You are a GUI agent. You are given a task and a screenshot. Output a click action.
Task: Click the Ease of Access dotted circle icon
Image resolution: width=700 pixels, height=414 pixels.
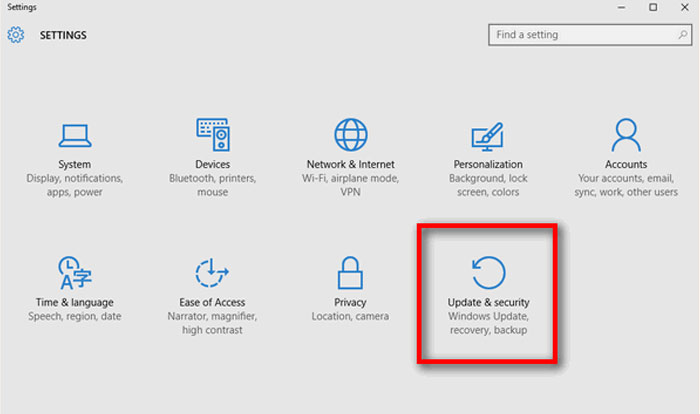[x=212, y=272]
